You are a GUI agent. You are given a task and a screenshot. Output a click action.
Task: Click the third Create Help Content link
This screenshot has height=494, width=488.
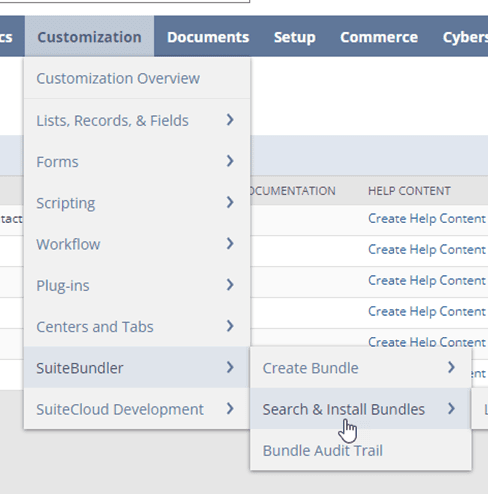coord(427,281)
